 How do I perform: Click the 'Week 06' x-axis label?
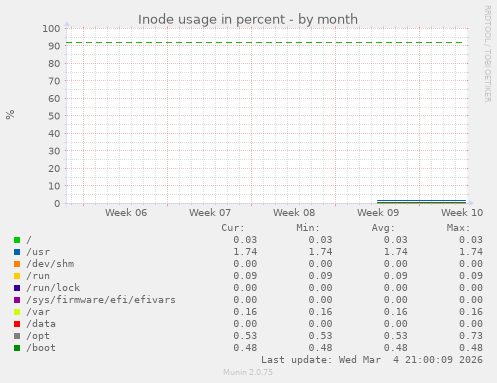126,213
